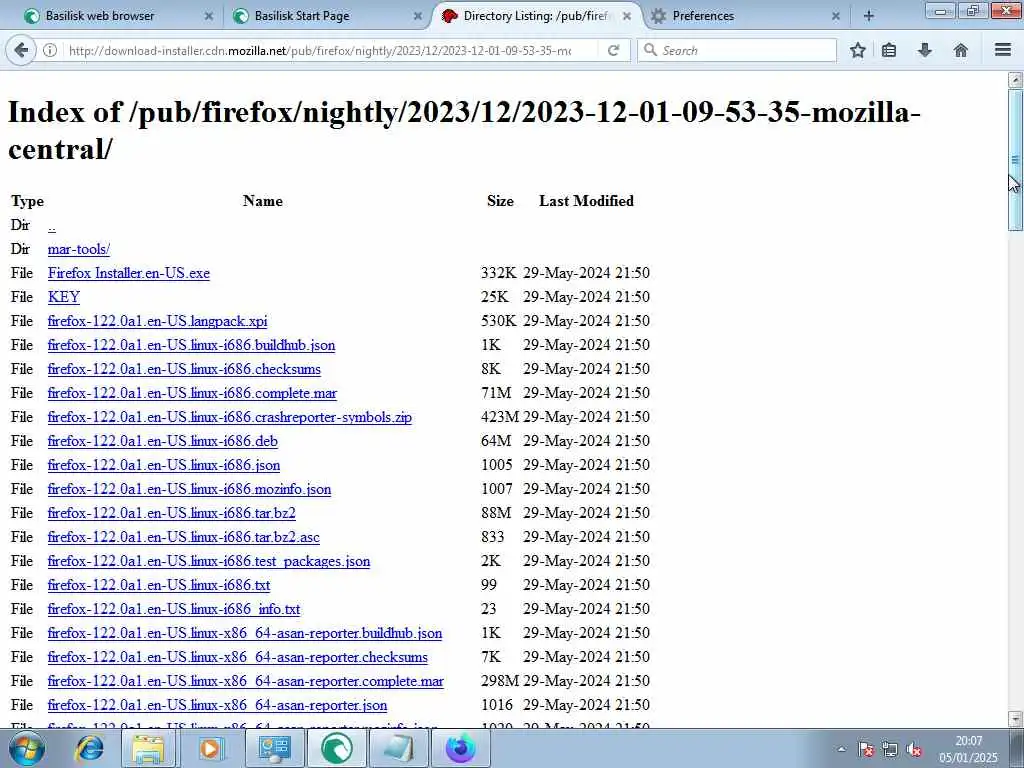Open the hamburger menu
The height and width of the screenshot is (768, 1024).
(1003, 50)
